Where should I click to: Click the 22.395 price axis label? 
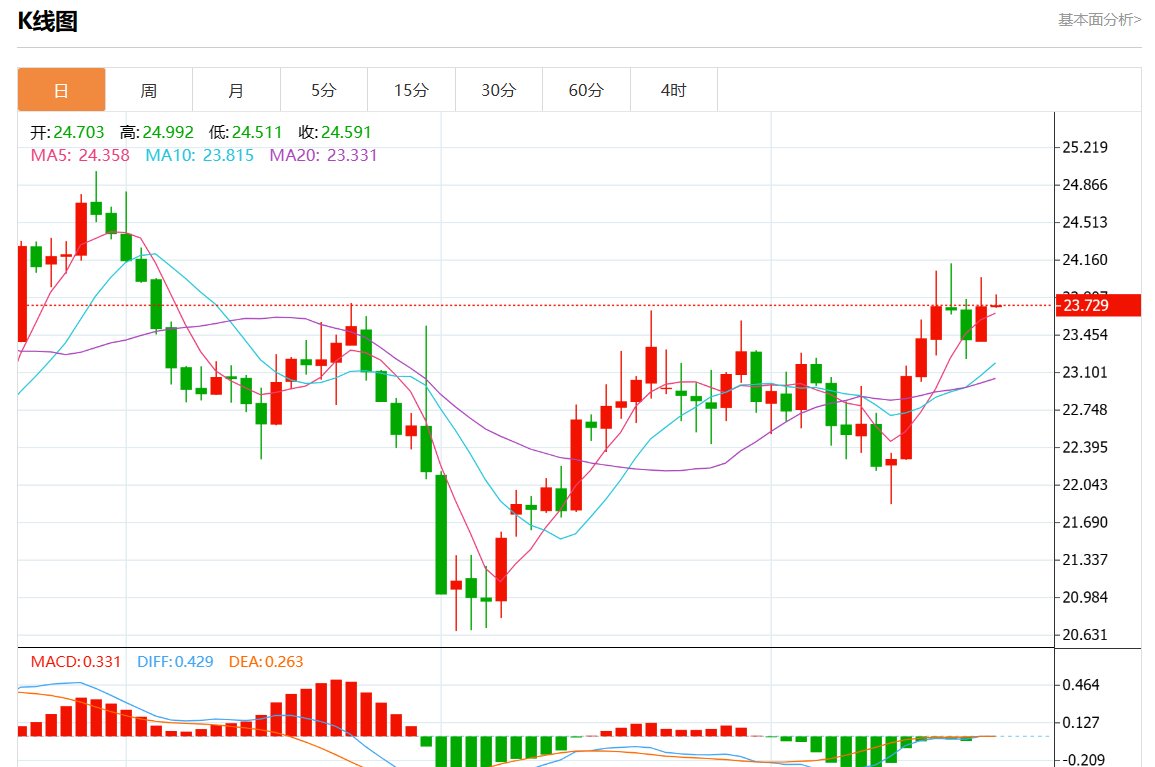pyautogui.click(x=1085, y=448)
